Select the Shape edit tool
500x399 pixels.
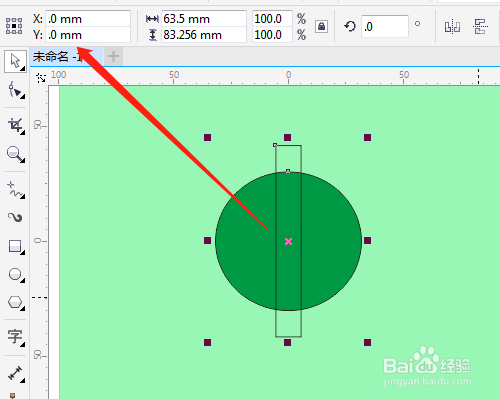point(15,90)
